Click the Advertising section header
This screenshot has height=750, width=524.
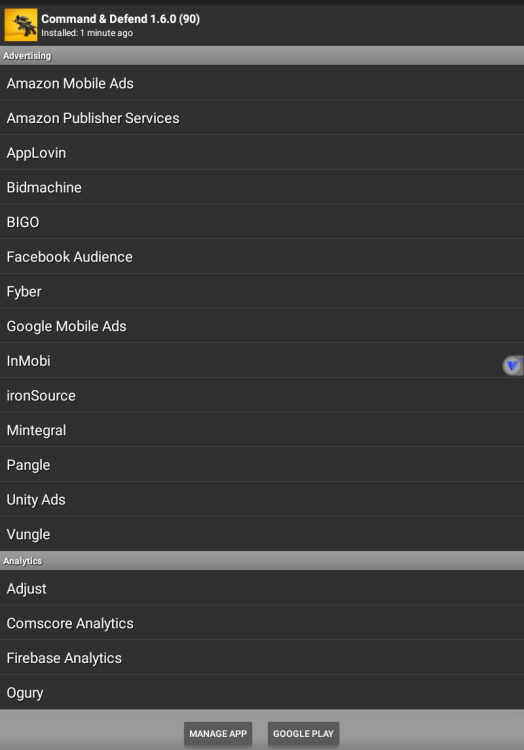[x=262, y=55]
